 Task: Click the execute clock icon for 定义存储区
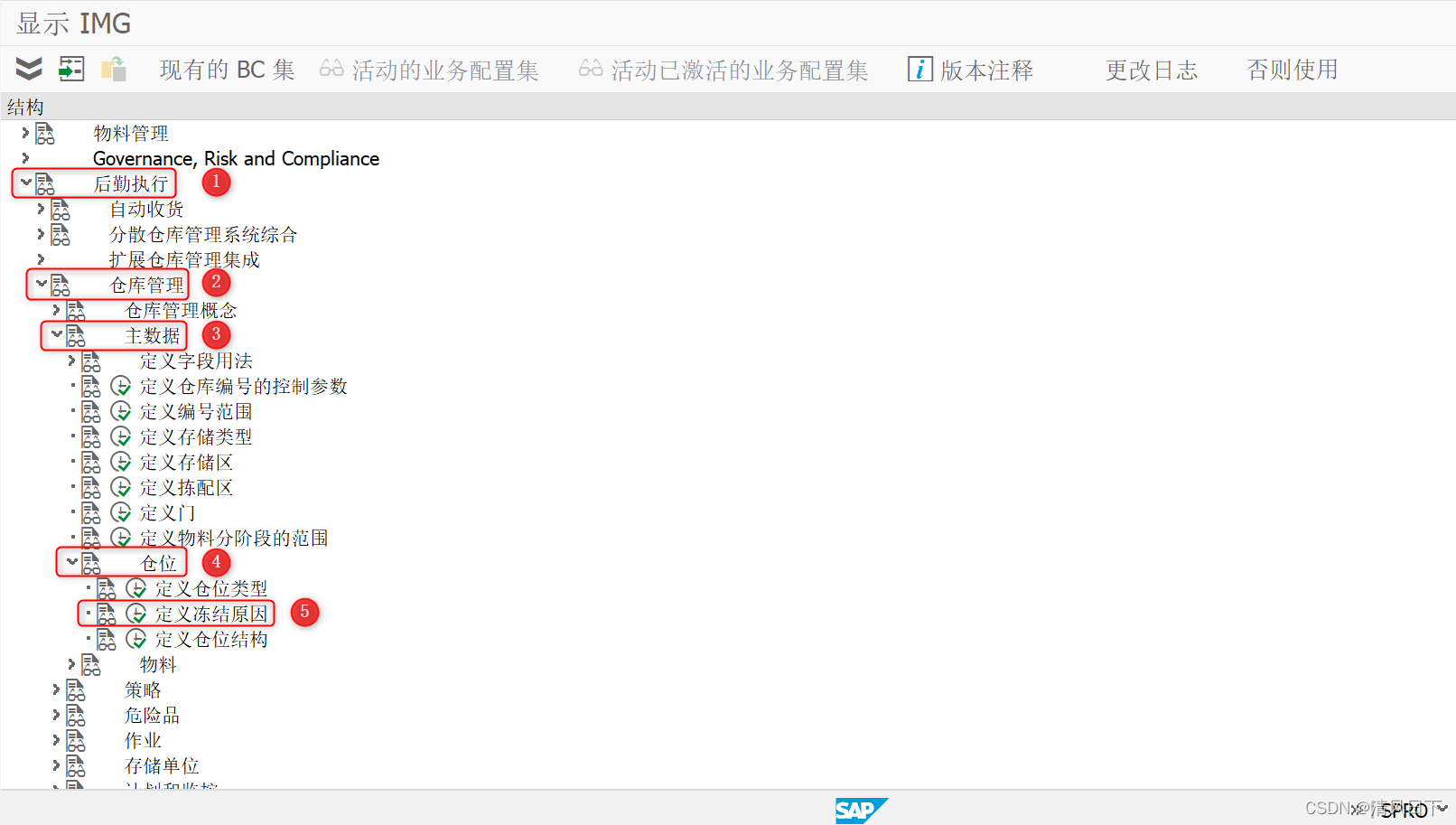point(121,463)
